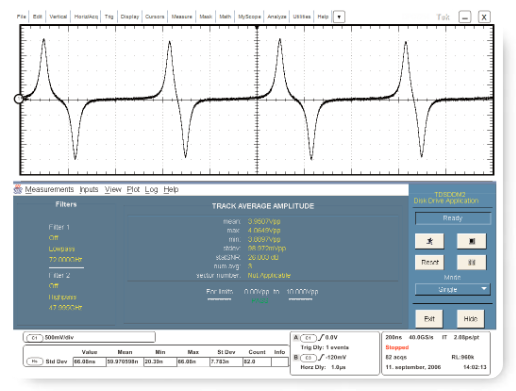Click the Hide button

click(470, 319)
